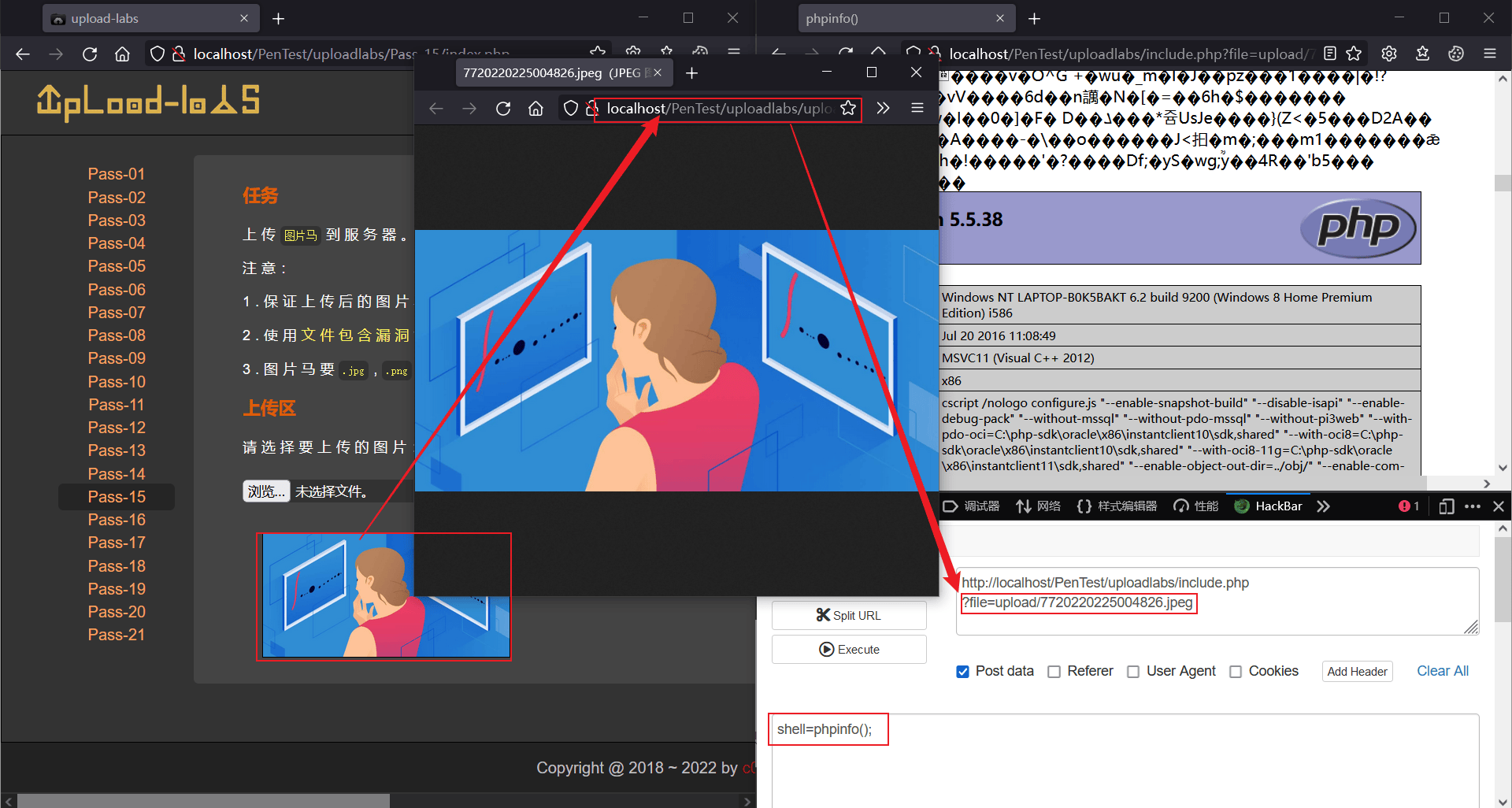Open the phpinfo window hamburger menu
Viewport: 1512px width, 808px height.
coord(1490,54)
